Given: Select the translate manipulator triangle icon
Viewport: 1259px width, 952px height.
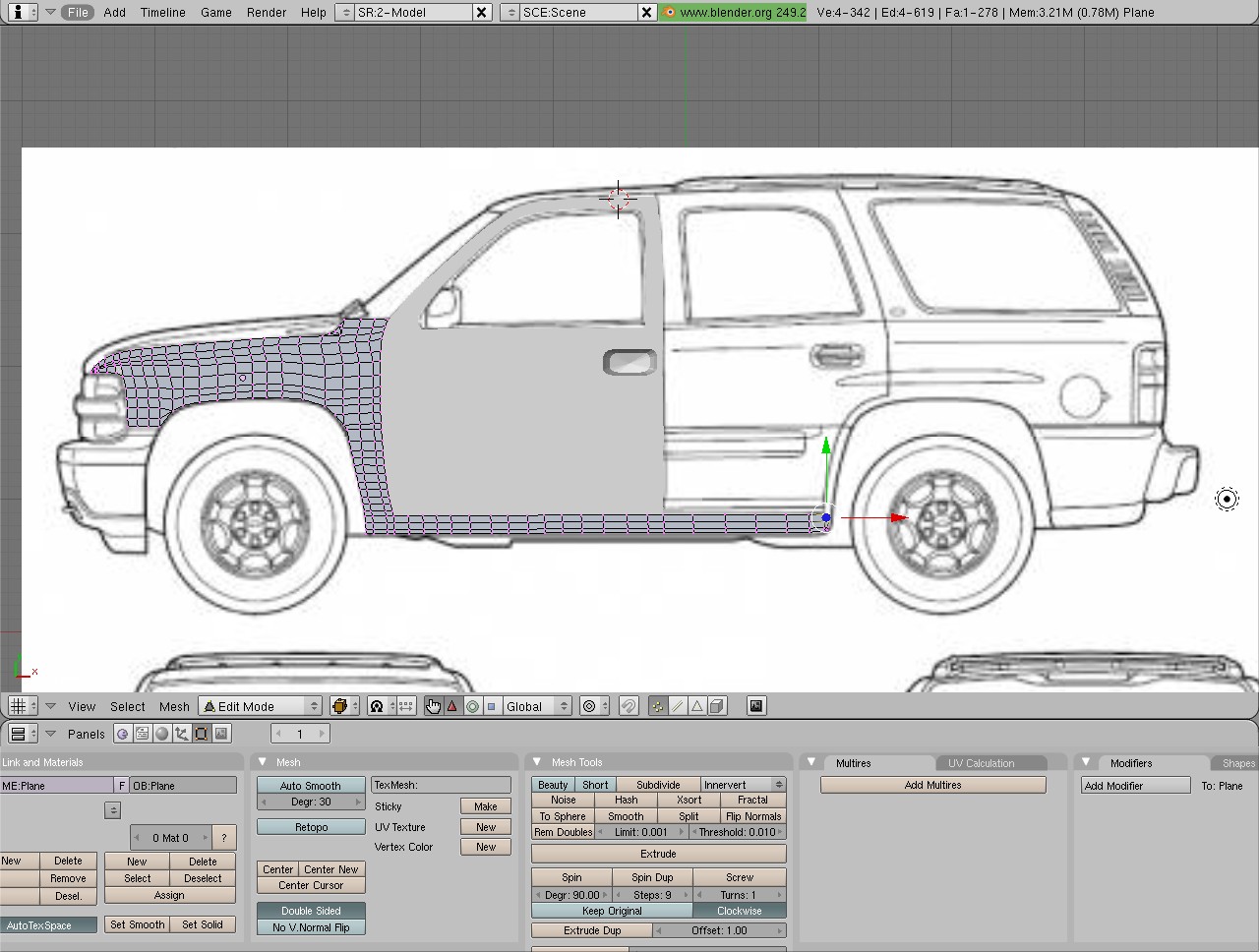Looking at the screenshot, I should pos(452,706).
